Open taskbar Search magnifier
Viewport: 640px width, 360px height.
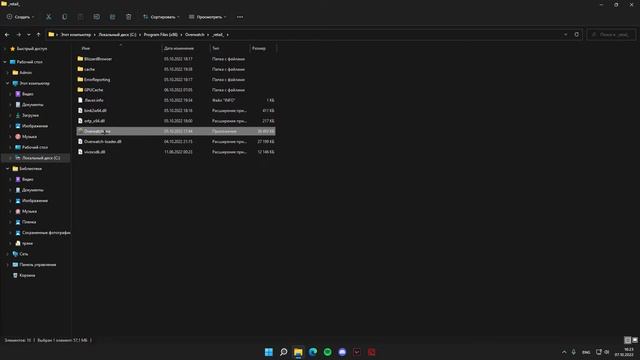coord(283,352)
